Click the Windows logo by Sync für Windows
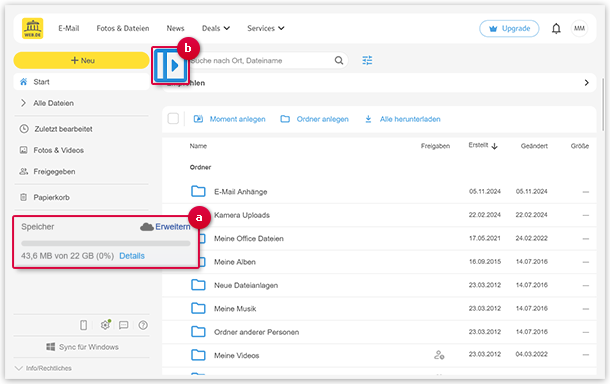Viewport: 610px width, 384px height. pos(51,347)
